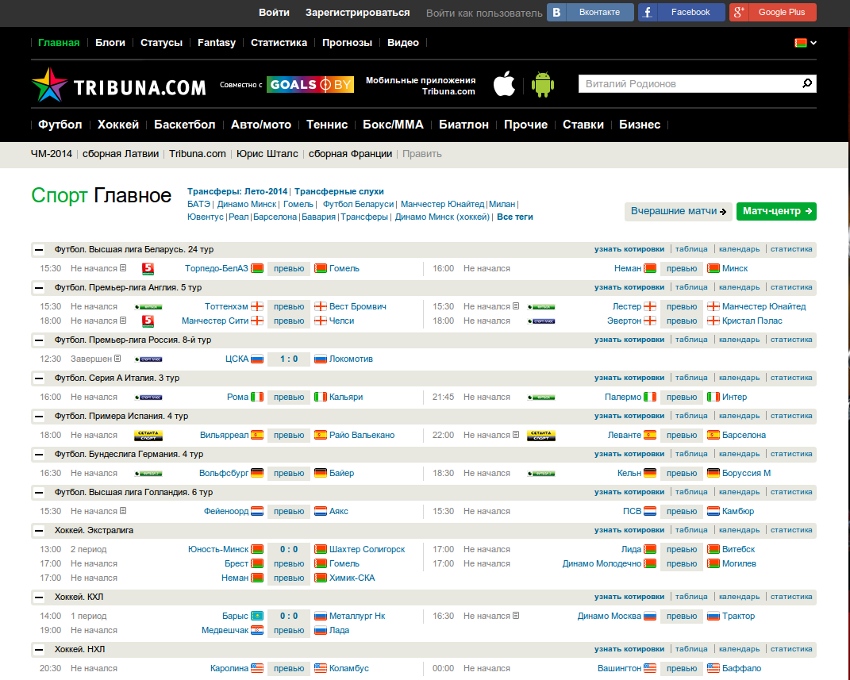Click the Android app icon
The image size is (850, 680).
pos(543,84)
